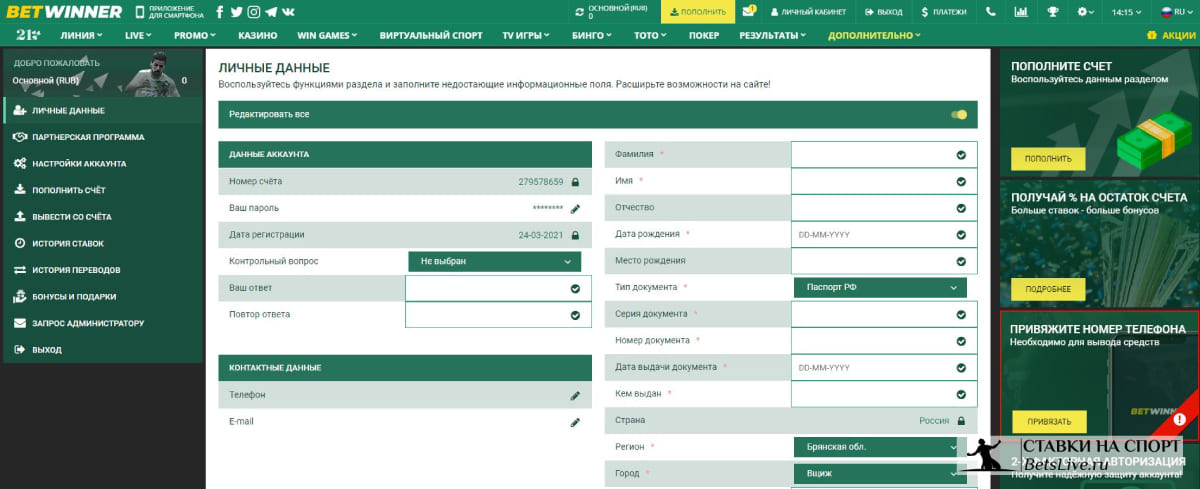The width and height of the screenshot is (1200, 489).
Task: Click the phone handset icon
Action: (x=990, y=12)
